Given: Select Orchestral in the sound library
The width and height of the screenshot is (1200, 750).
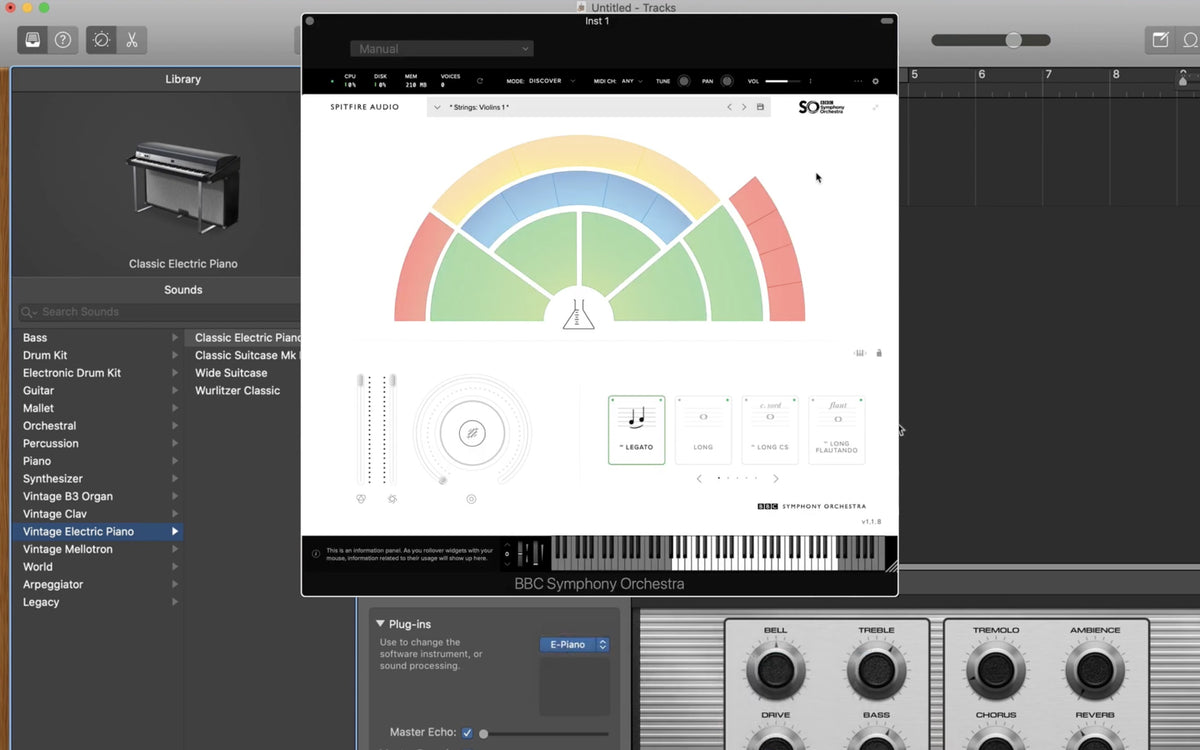Looking at the screenshot, I should pyautogui.click(x=49, y=426).
